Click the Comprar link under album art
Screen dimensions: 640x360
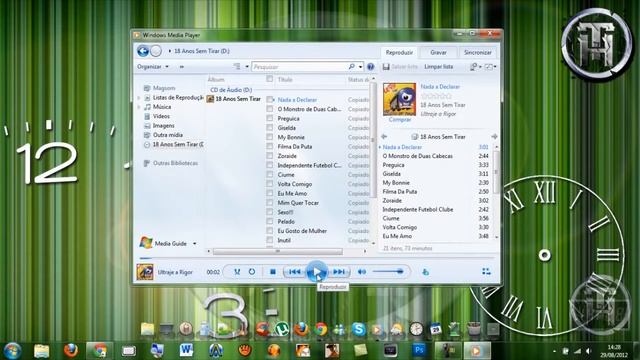click(x=400, y=120)
